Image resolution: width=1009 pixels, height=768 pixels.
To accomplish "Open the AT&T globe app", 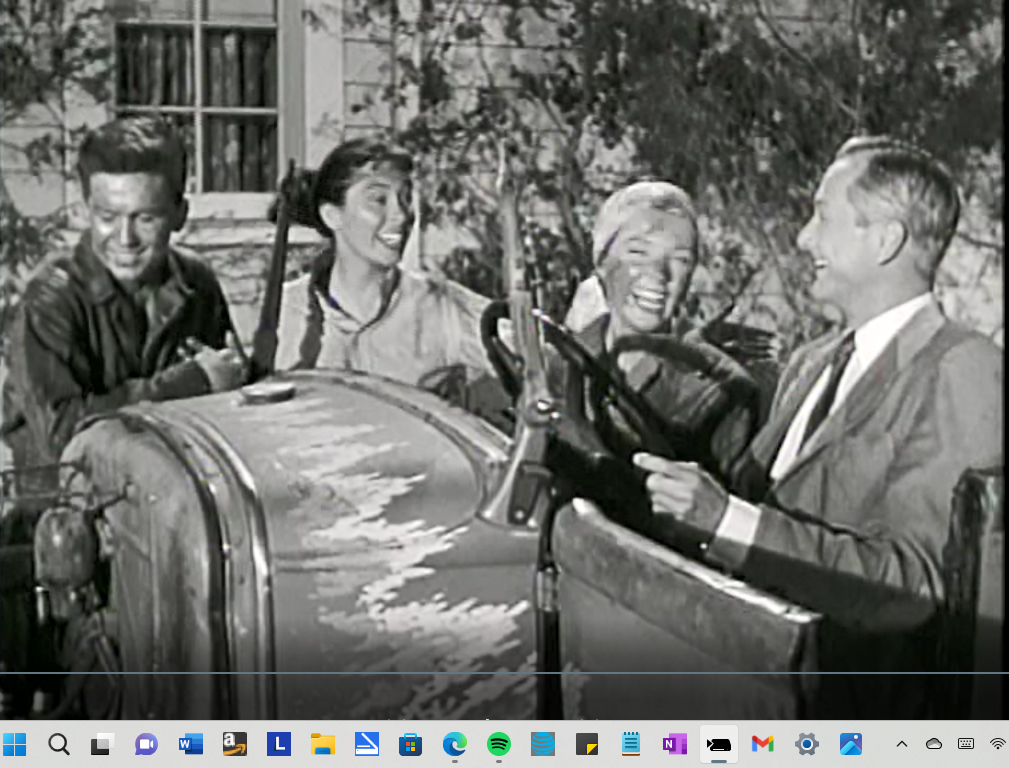I will pos(542,744).
